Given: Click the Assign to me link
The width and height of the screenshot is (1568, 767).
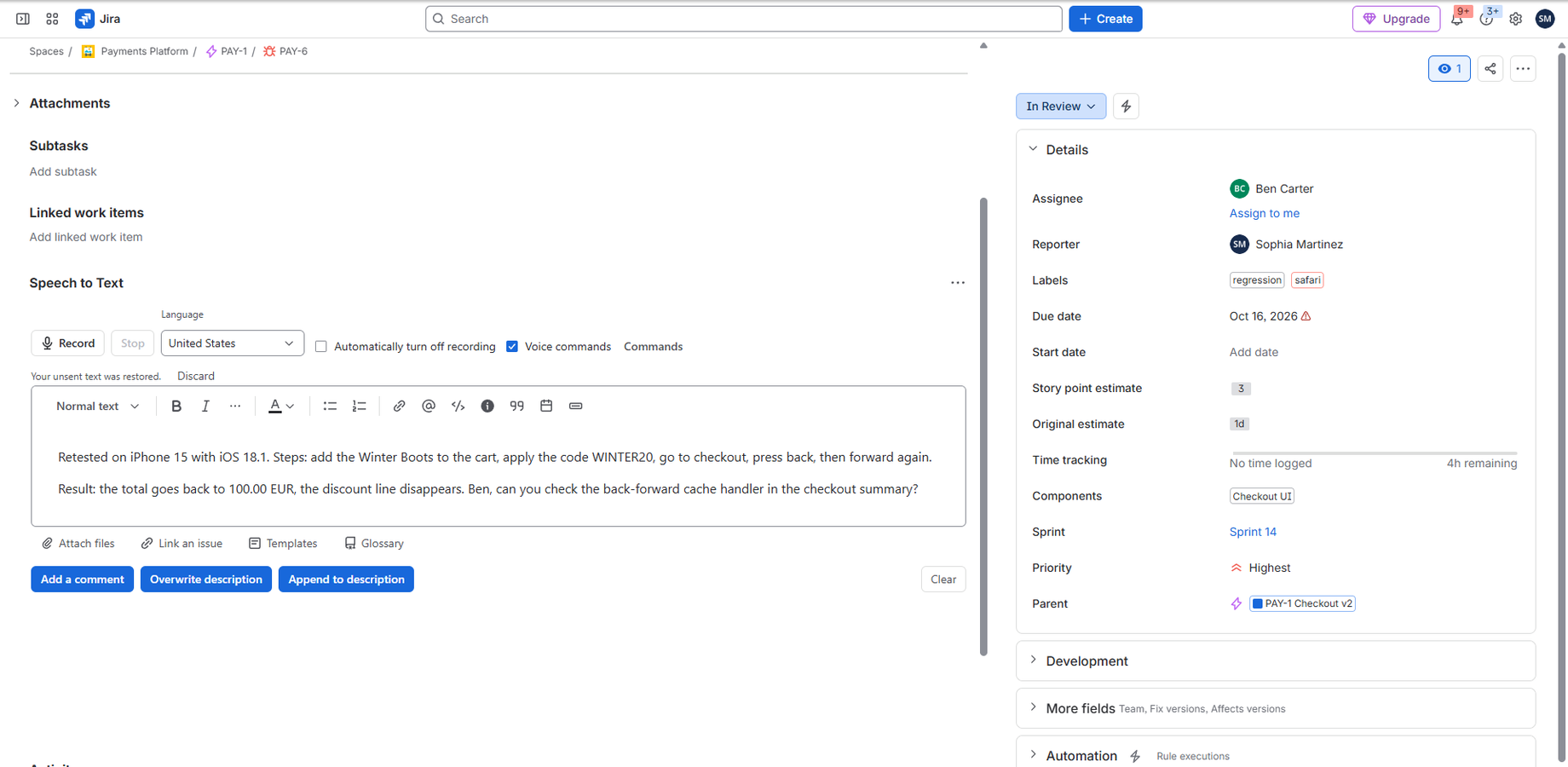Looking at the screenshot, I should [x=1264, y=213].
